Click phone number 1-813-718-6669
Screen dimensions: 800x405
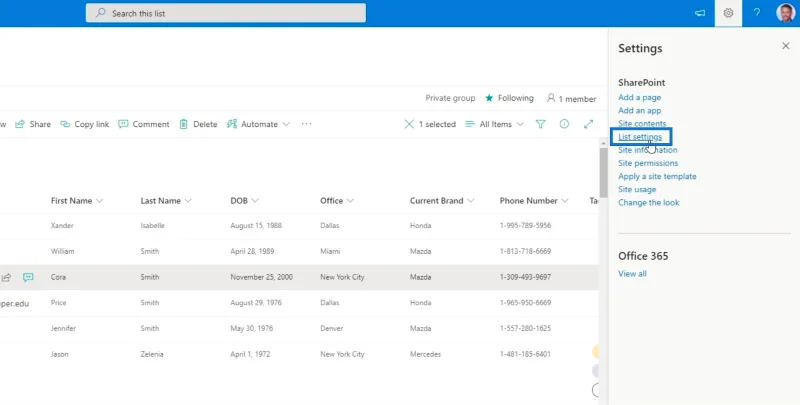(526, 251)
